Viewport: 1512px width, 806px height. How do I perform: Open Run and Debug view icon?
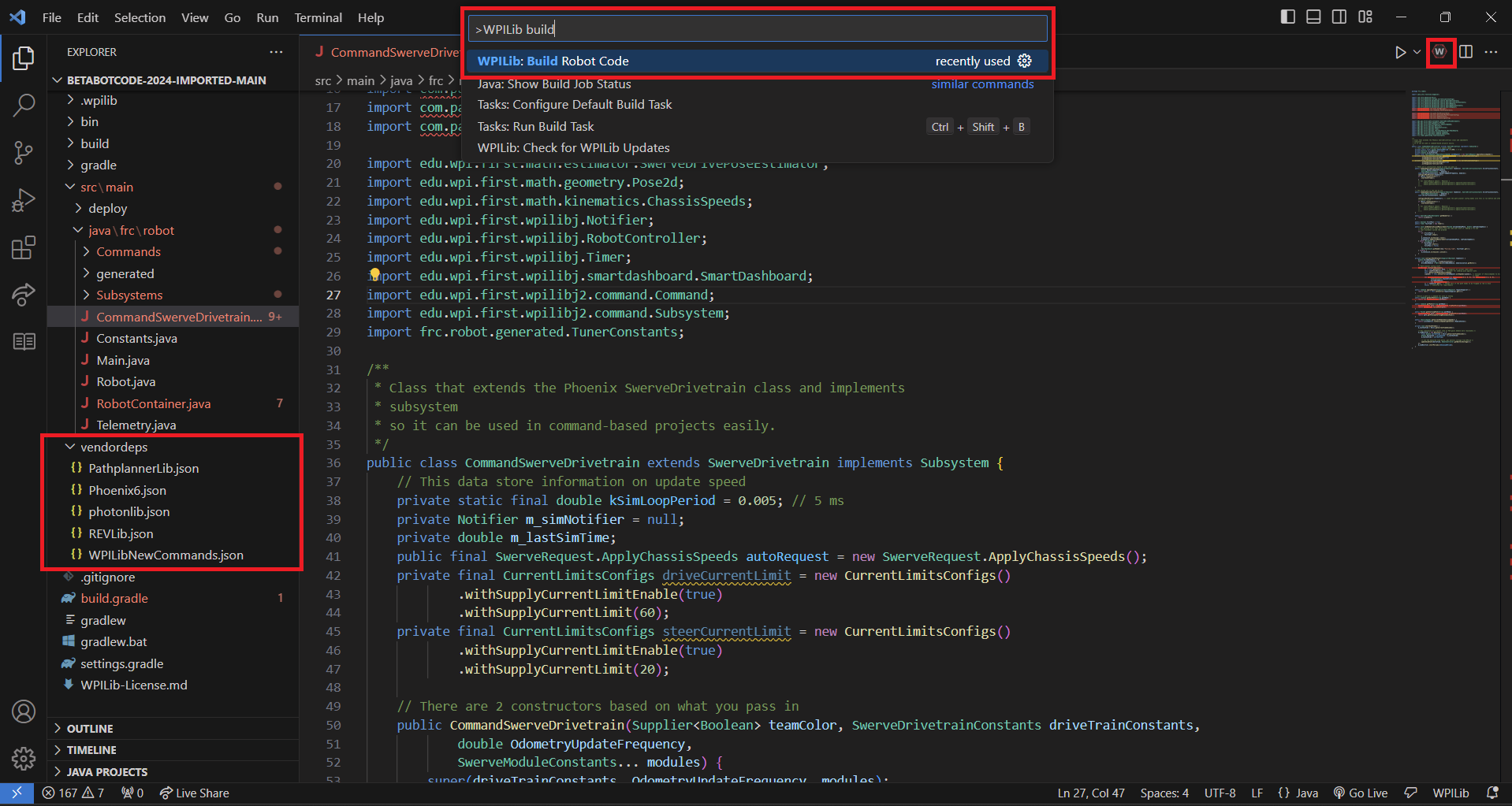(x=24, y=200)
